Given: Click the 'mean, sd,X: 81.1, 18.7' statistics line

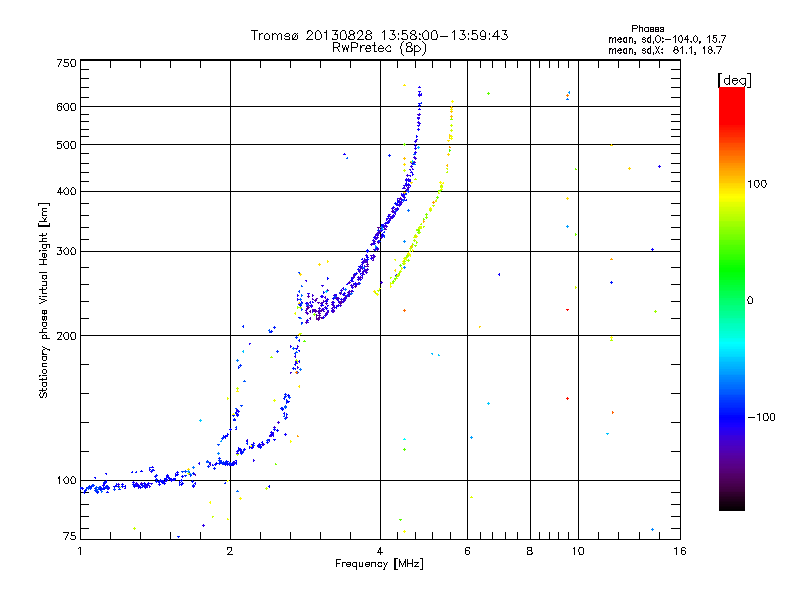Looking at the screenshot, I should [665, 50].
